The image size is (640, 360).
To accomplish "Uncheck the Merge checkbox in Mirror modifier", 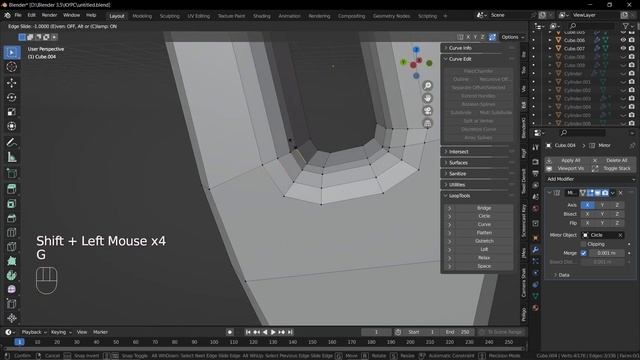I will [x=583, y=253].
